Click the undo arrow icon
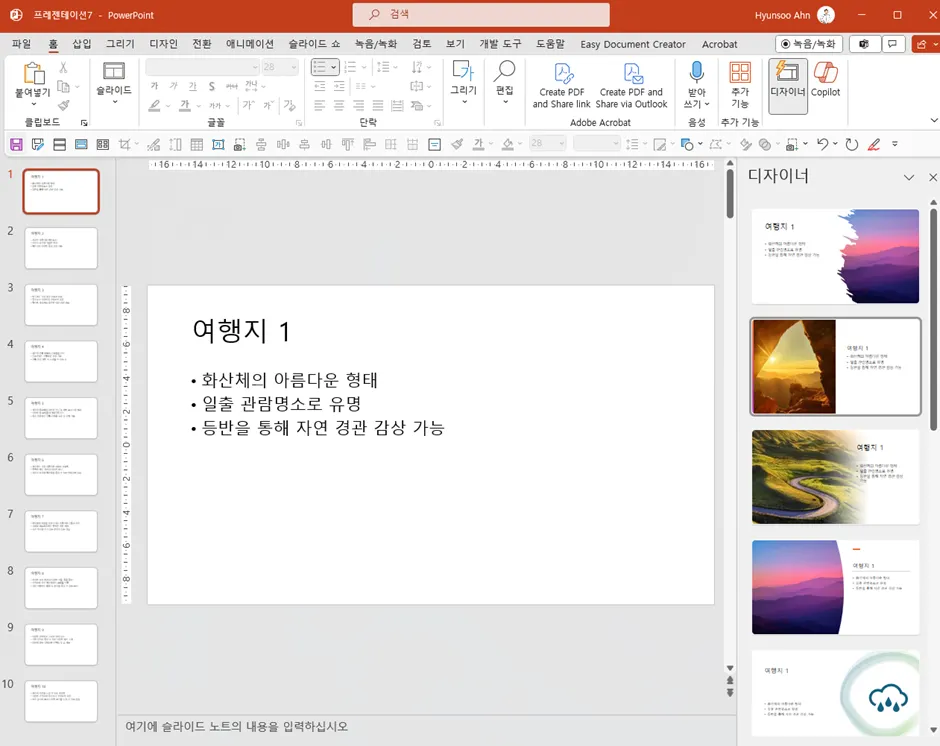 pyautogui.click(x=822, y=144)
